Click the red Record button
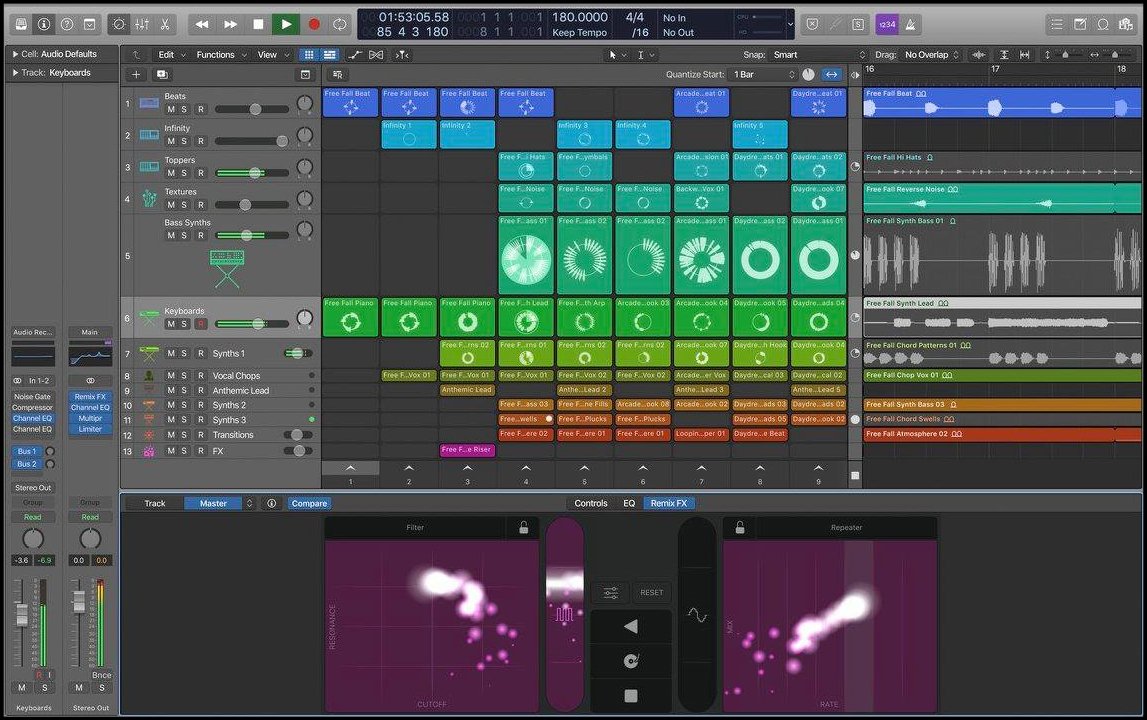The image size is (1147, 720). tap(314, 23)
